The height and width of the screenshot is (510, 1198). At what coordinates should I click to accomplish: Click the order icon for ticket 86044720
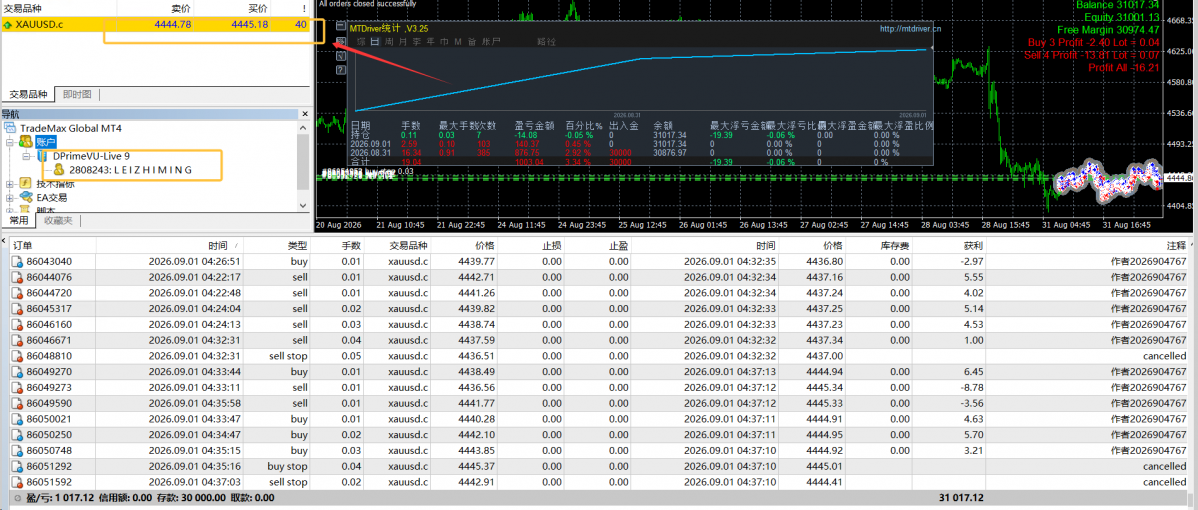coord(17,292)
